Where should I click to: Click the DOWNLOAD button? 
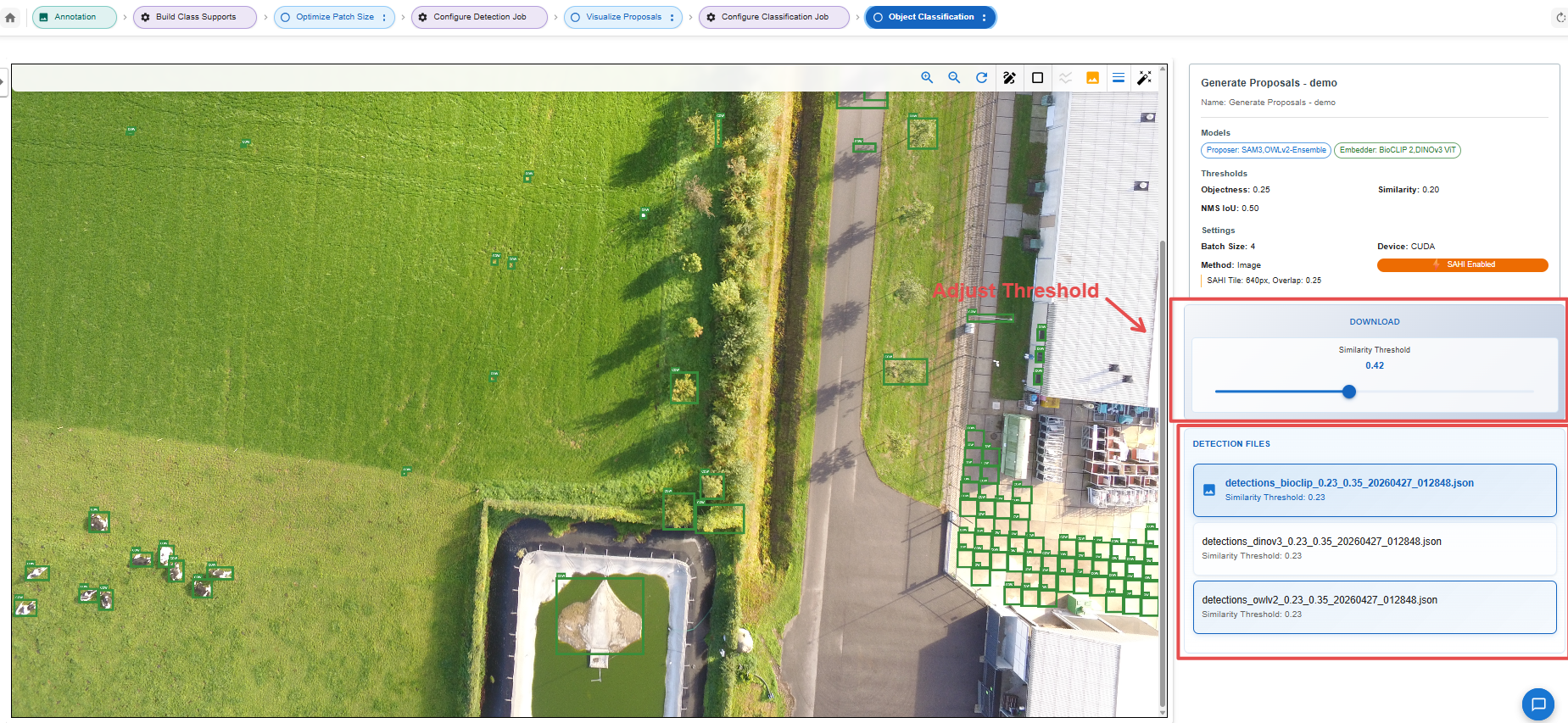pyautogui.click(x=1375, y=322)
